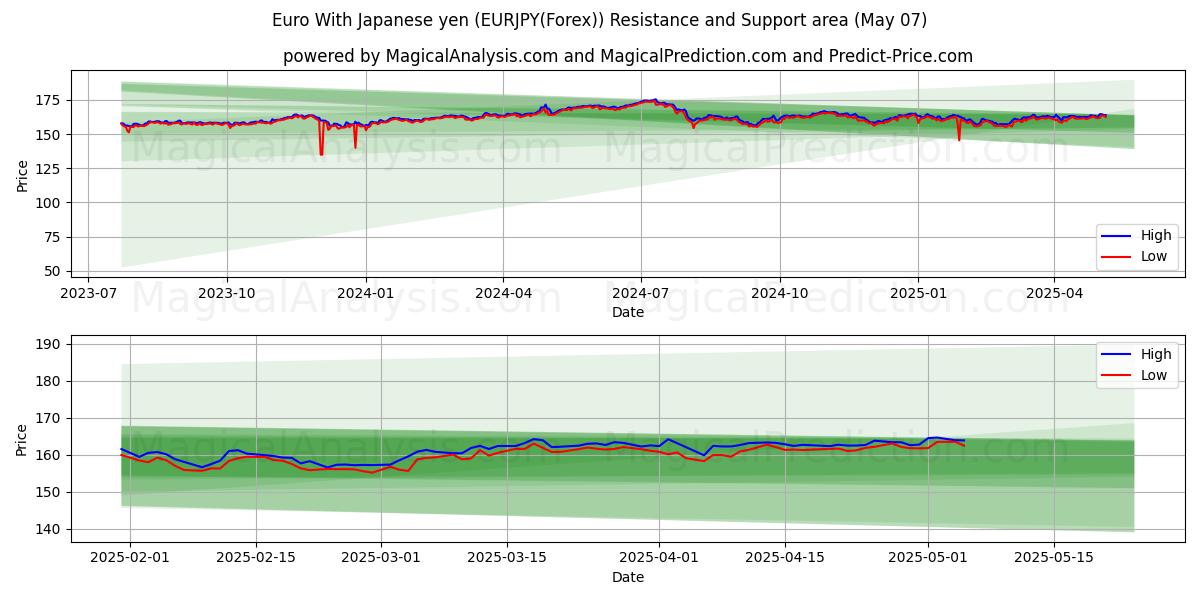Click the '2025-03-15' date tick
The height and width of the screenshot is (600, 1200).
[x=507, y=558]
